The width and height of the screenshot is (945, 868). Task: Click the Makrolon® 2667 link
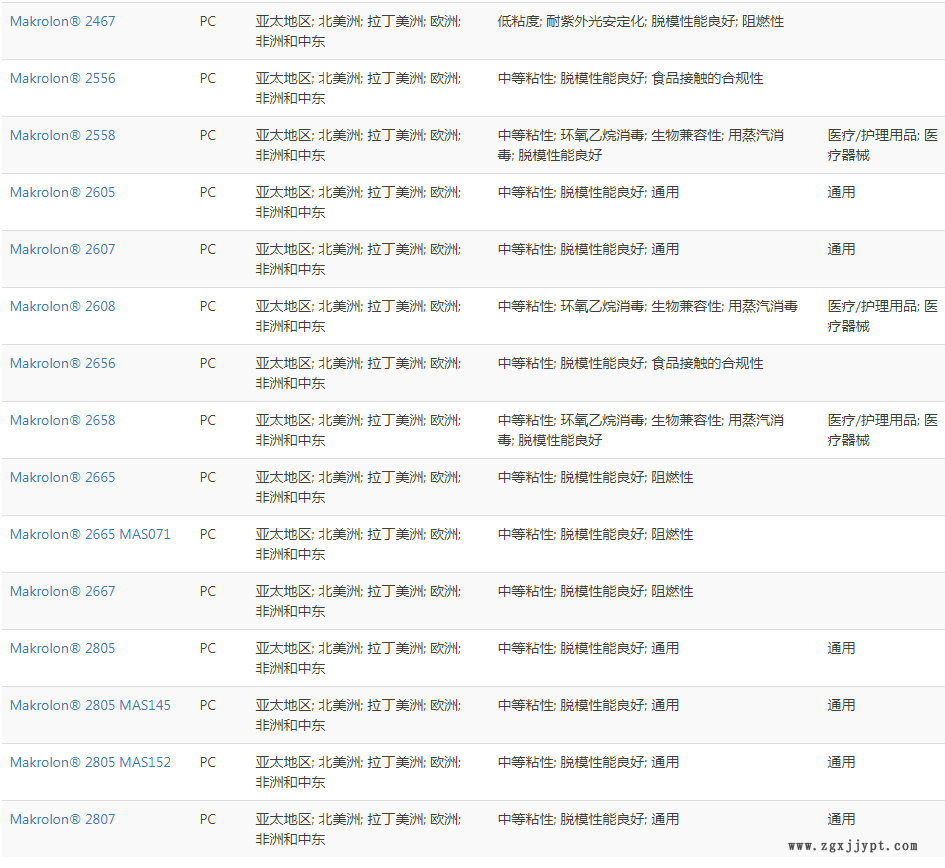click(x=62, y=591)
